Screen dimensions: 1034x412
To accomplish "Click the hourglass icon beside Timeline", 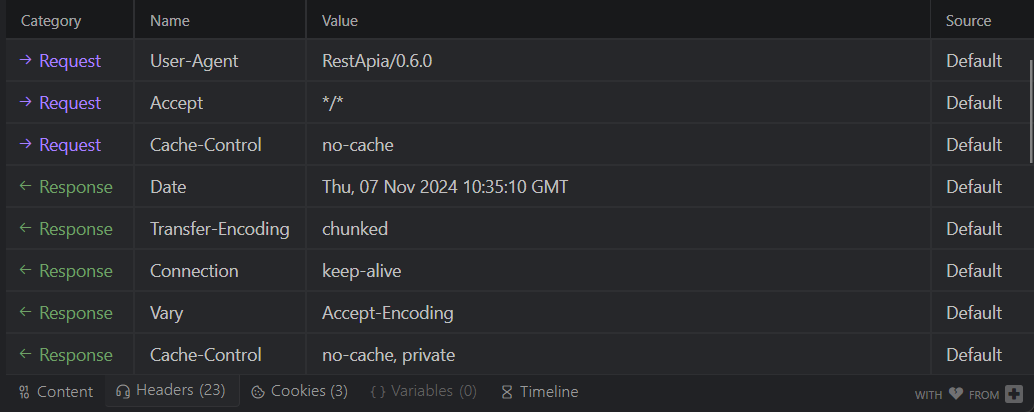I will click(x=506, y=392).
